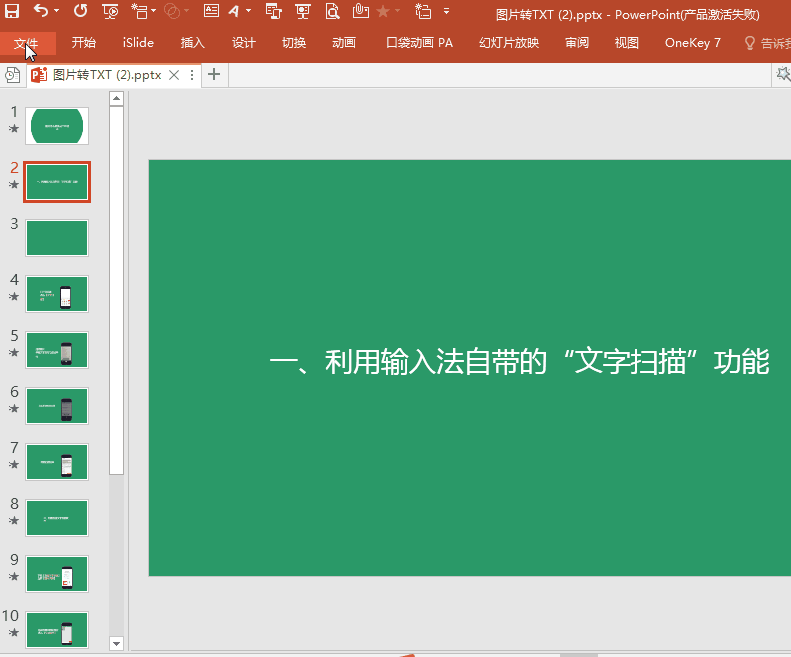Screen dimensions: 791x657
Task: Open the OneKey 7 tab
Action: tap(693, 43)
